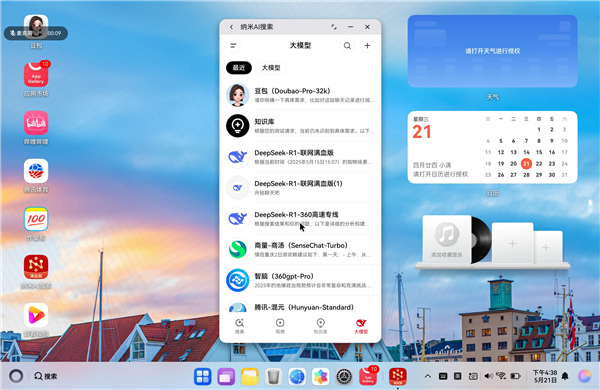Click the refresh icon in the window title bar

pos(334,27)
